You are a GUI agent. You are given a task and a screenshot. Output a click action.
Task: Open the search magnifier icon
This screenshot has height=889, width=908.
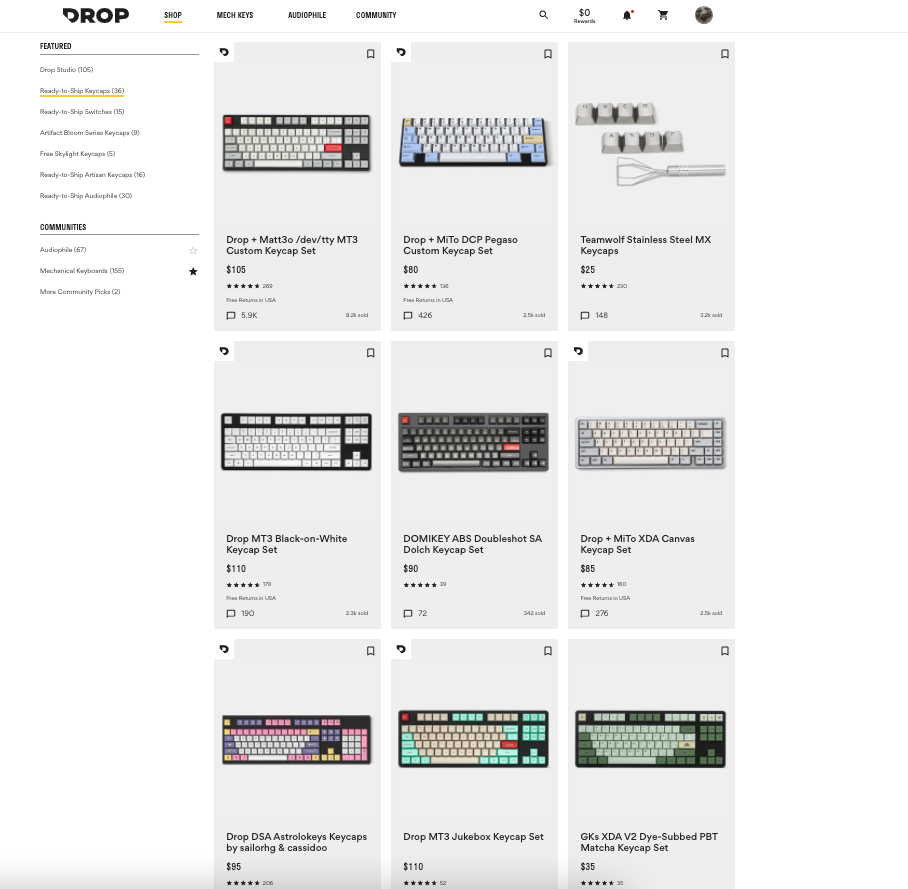tap(543, 15)
